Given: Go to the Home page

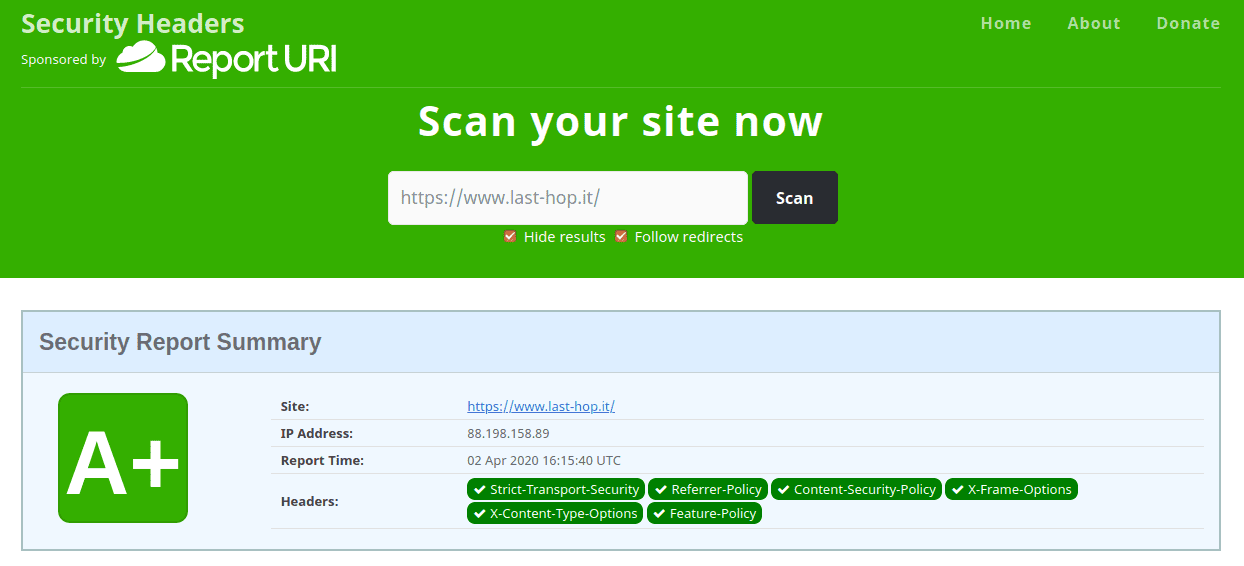Looking at the screenshot, I should click(x=1006, y=23).
